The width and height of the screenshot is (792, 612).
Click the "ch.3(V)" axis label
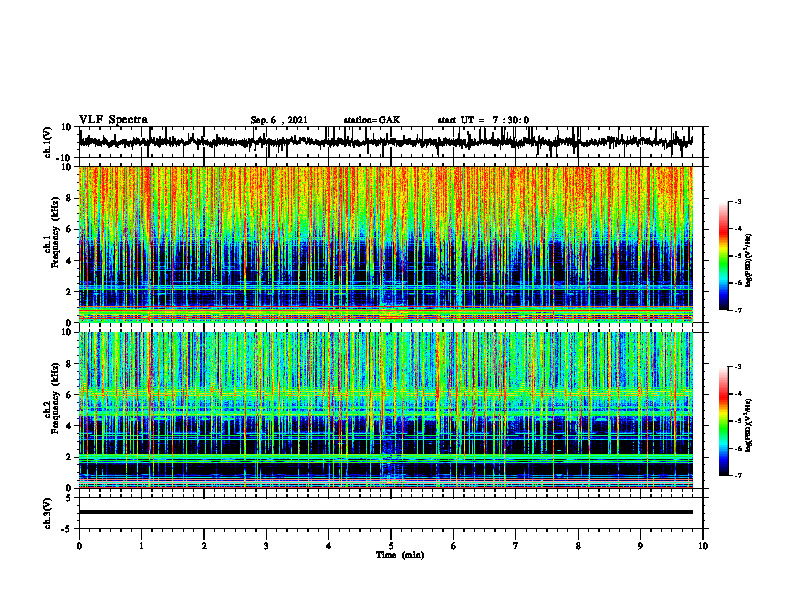[48, 513]
